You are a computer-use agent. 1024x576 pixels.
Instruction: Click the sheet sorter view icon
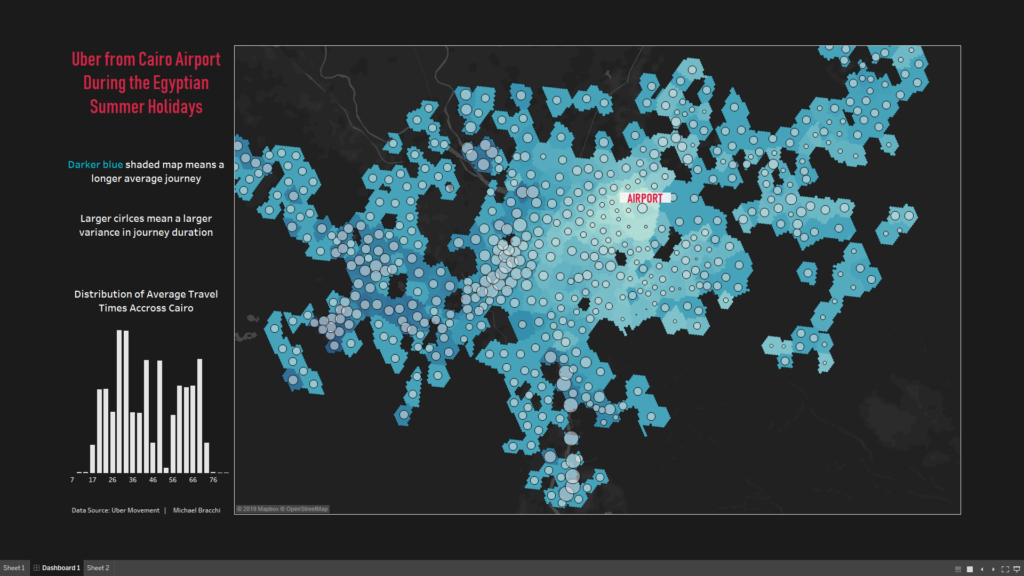coord(970,569)
